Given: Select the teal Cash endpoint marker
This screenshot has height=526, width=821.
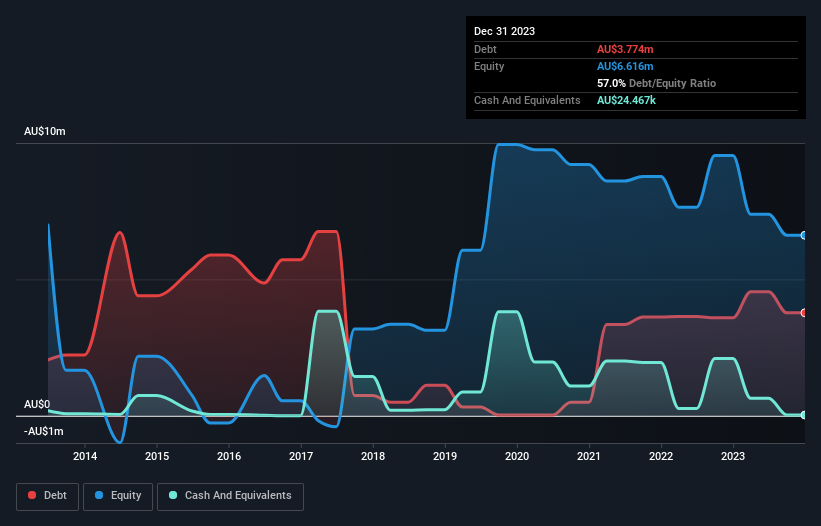Looking at the screenshot, I should pyautogui.click(x=804, y=415).
